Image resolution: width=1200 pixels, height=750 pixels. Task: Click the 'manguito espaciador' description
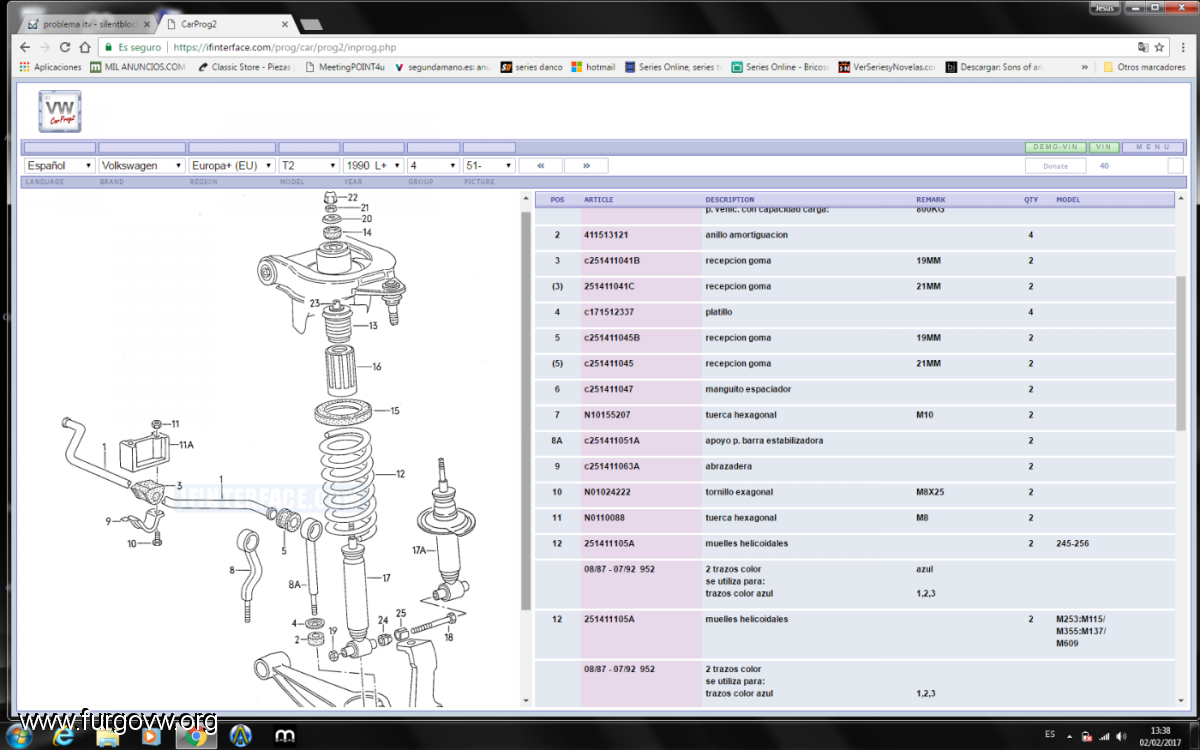pos(748,389)
